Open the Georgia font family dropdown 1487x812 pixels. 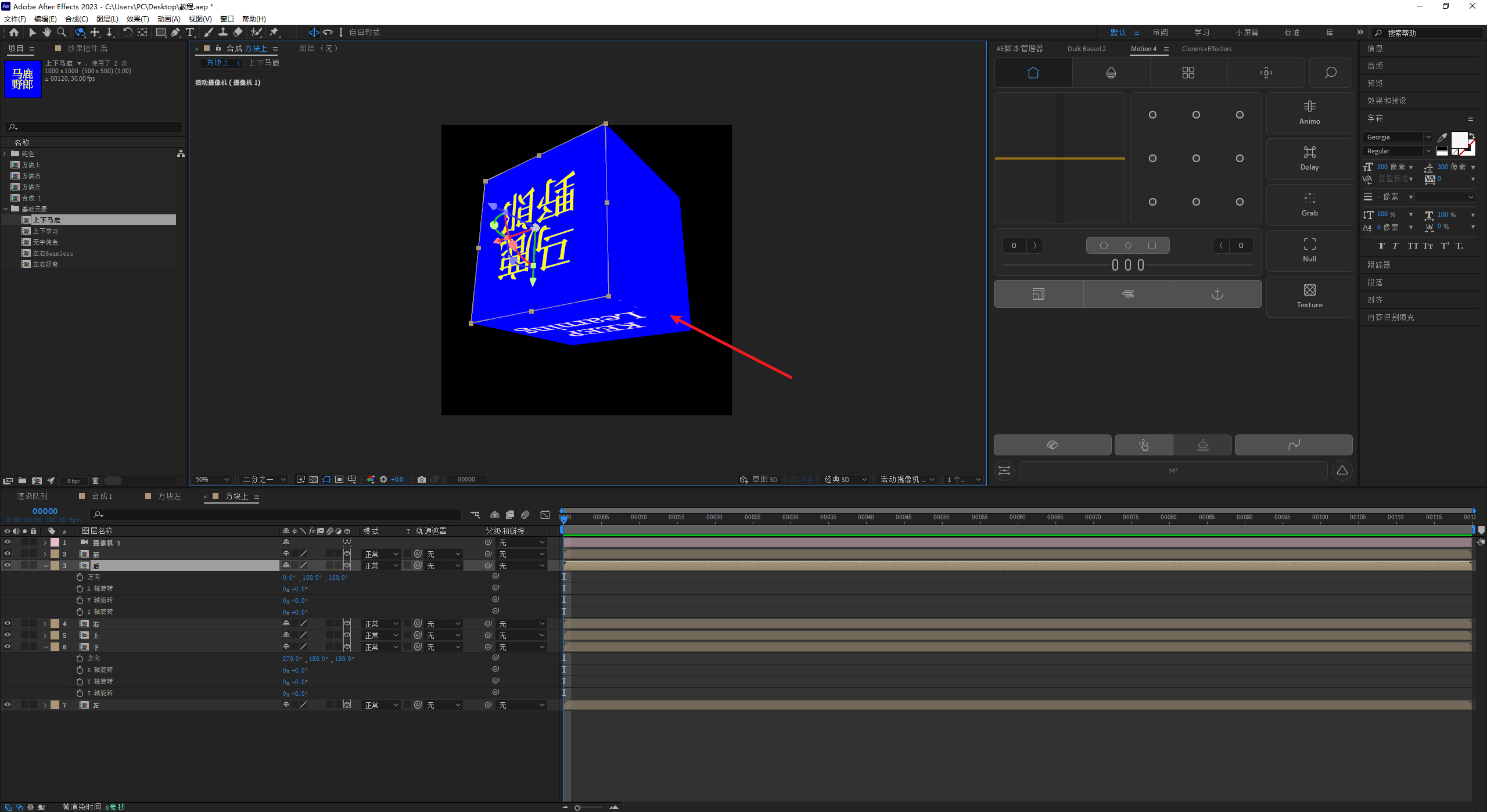click(1428, 137)
